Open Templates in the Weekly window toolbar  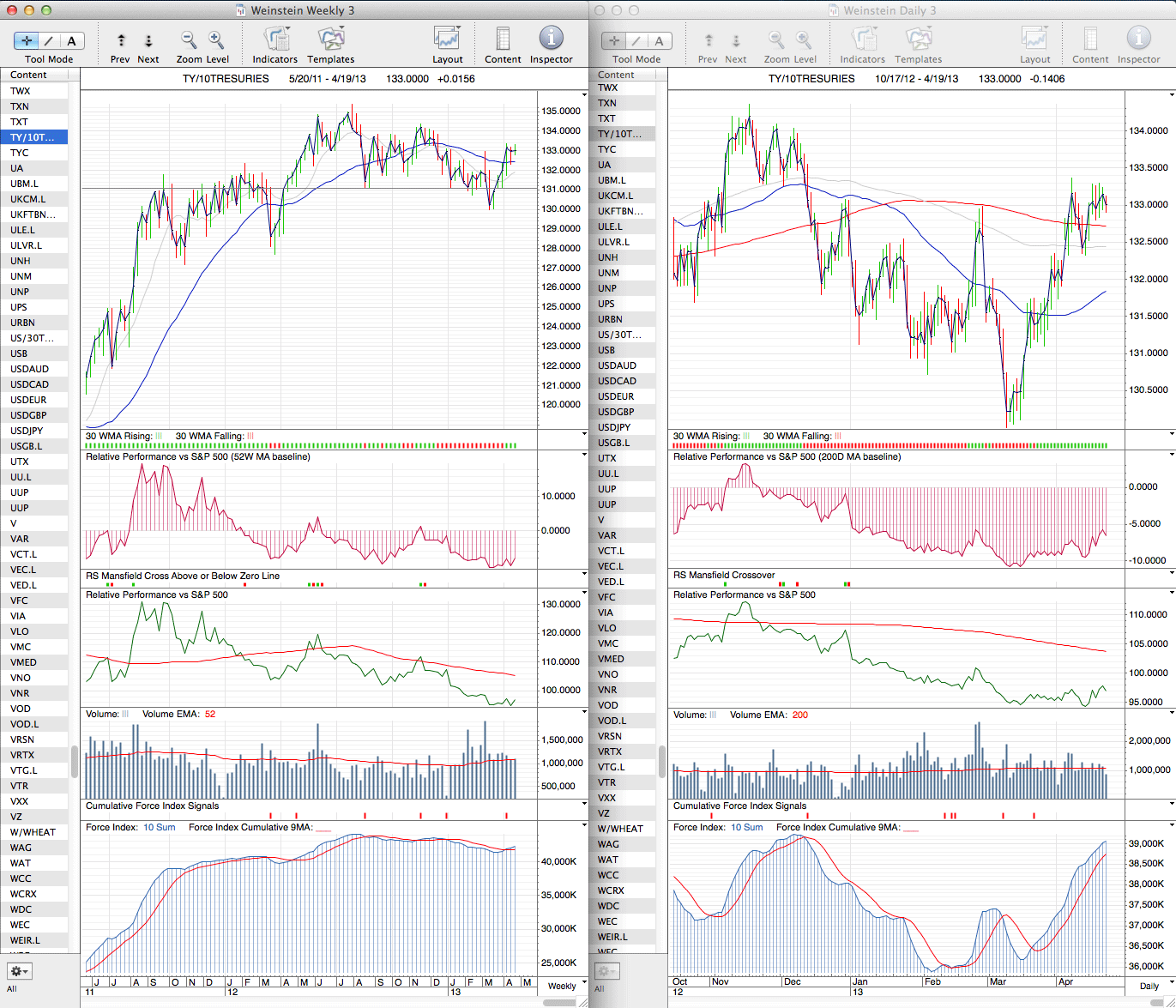tap(330, 39)
